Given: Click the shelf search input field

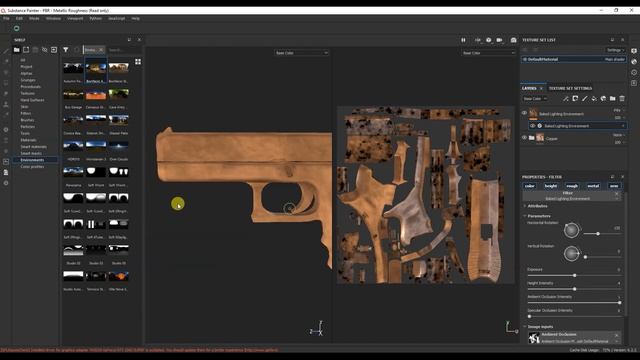Looking at the screenshot, I should (x=124, y=50).
